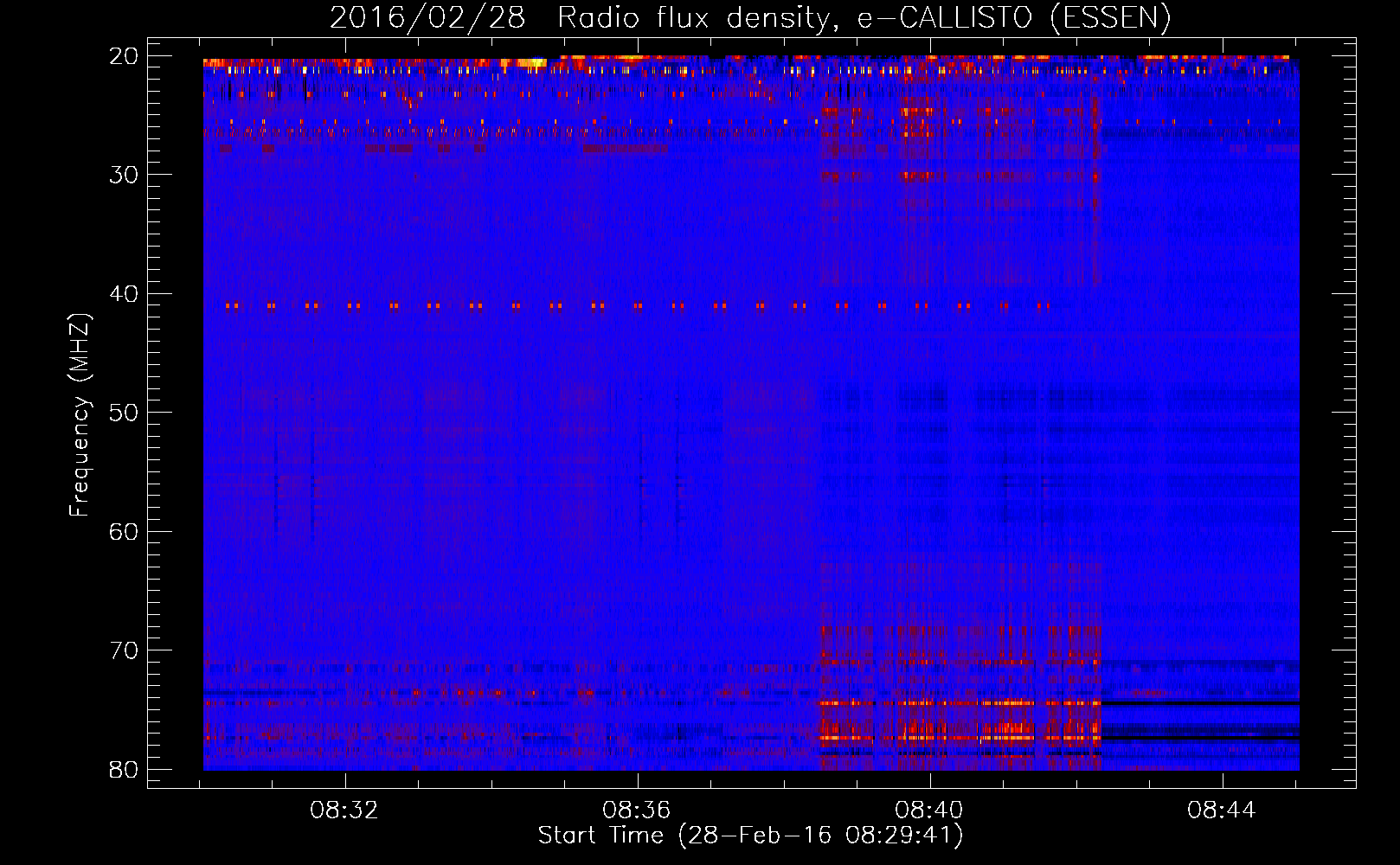This screenshot has height=865, width=1400.
Task: Select the 08:36 time tick label
Action: [637, 811]
